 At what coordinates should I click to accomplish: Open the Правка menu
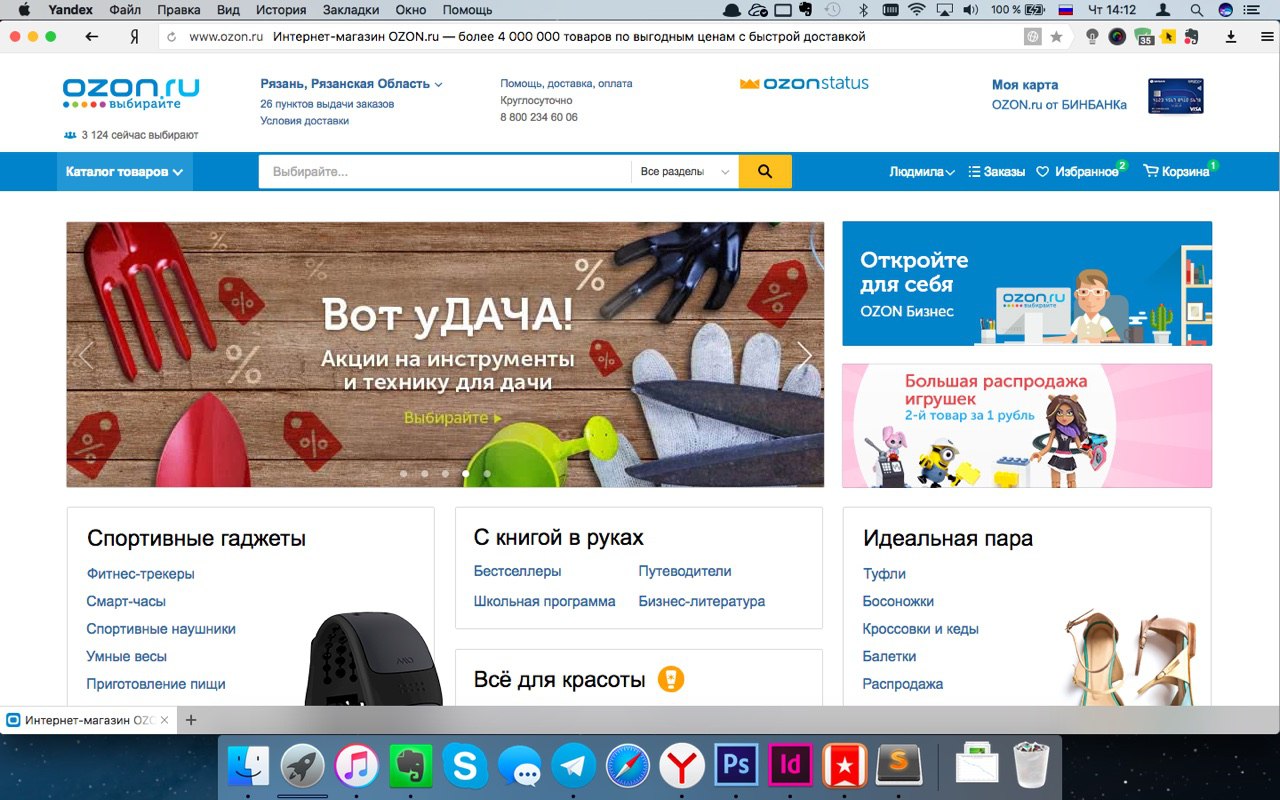[179, 10]
